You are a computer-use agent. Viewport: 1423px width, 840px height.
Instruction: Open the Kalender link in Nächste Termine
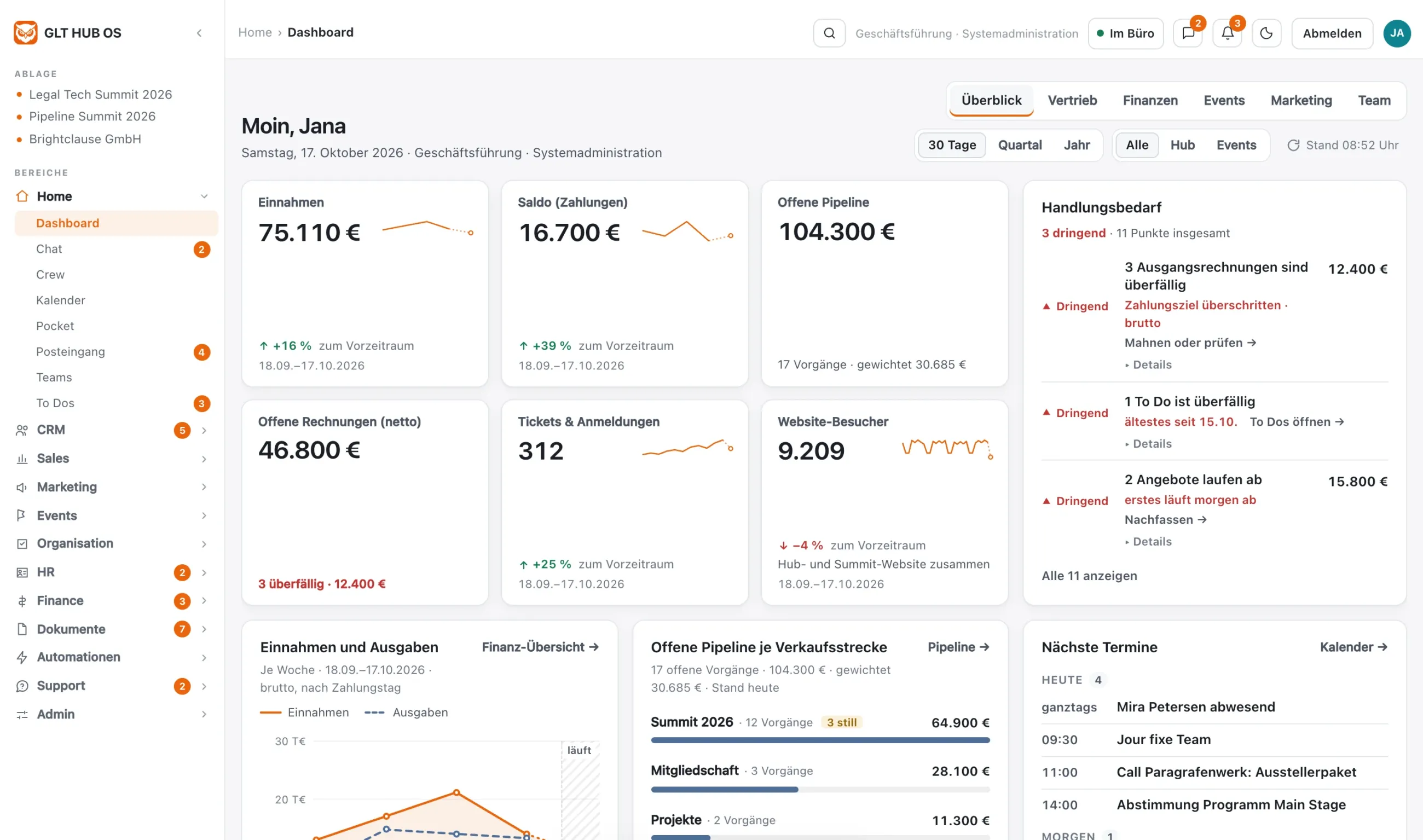[x=1353, y=647]
